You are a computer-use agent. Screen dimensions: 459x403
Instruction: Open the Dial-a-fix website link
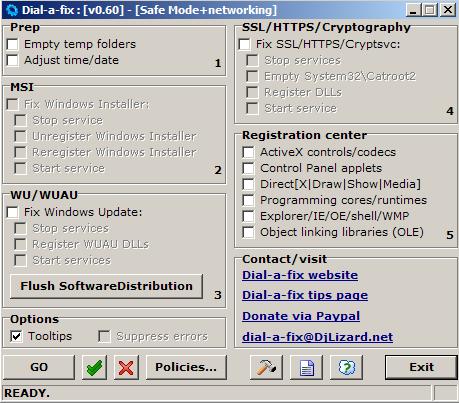(x=300, y=275)
